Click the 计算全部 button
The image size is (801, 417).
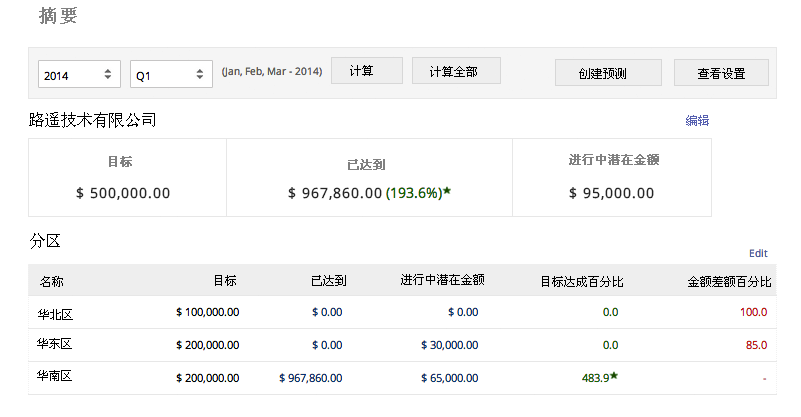point(456,71)
